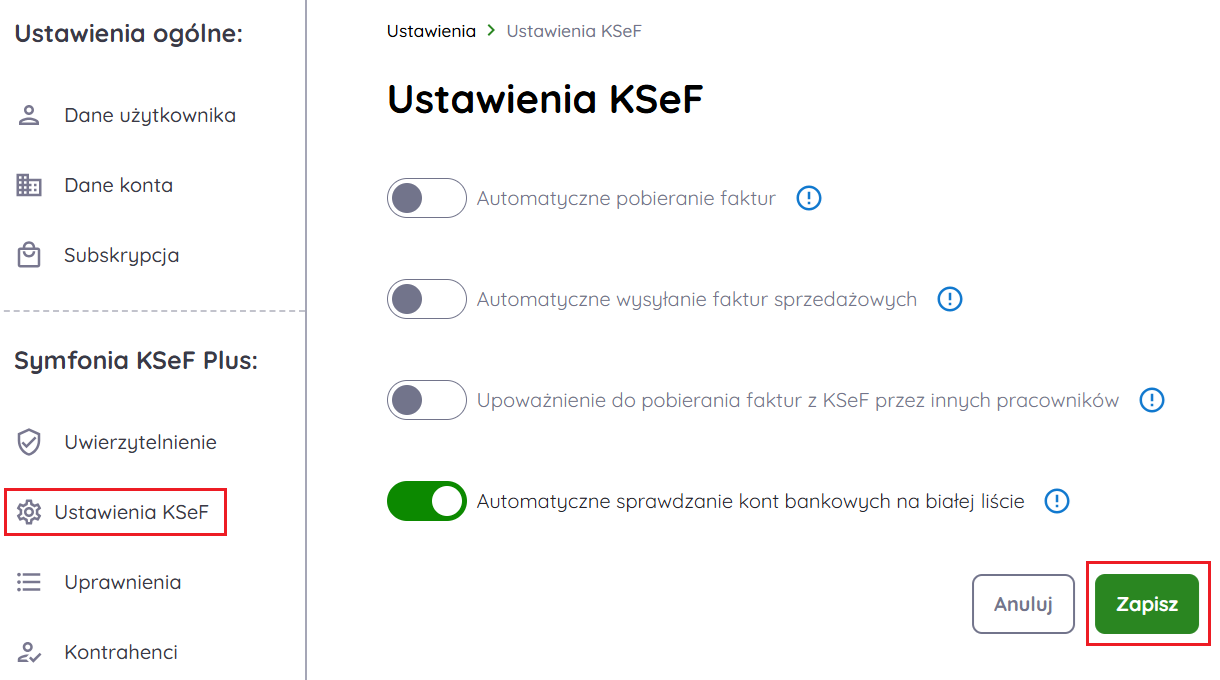The width and height of the screenshot is (1220, 680).
Task: Click the Dane konta building icon
Action: point(29,185)
